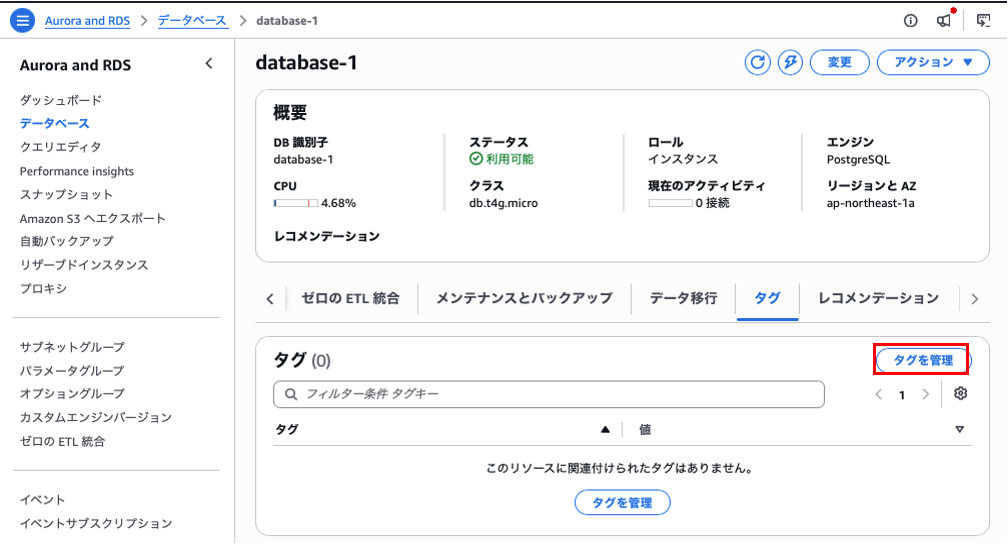Open イベントサブスクリプション in sidebar
The height and width of the screenshot is (544, 1008).
click(96, 524)
